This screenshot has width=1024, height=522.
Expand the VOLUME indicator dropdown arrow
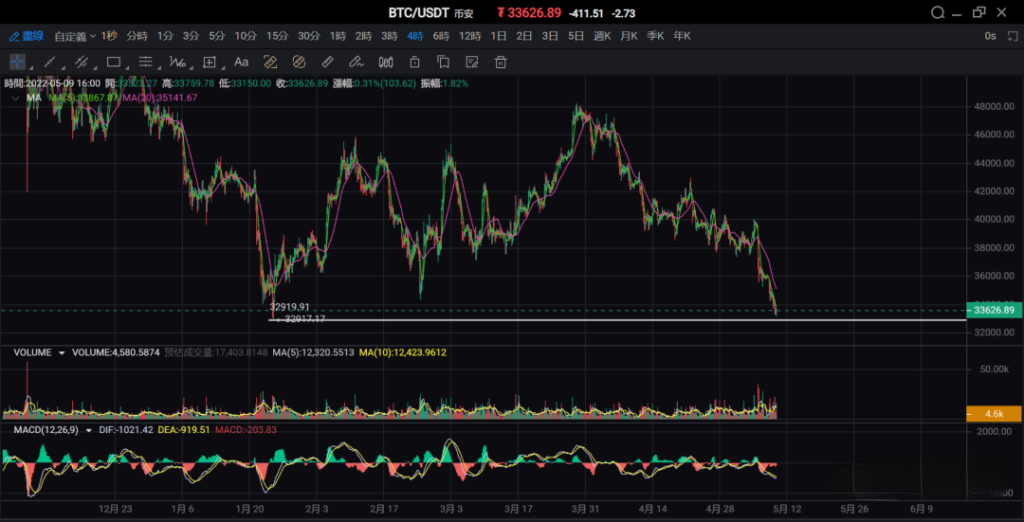61,353
